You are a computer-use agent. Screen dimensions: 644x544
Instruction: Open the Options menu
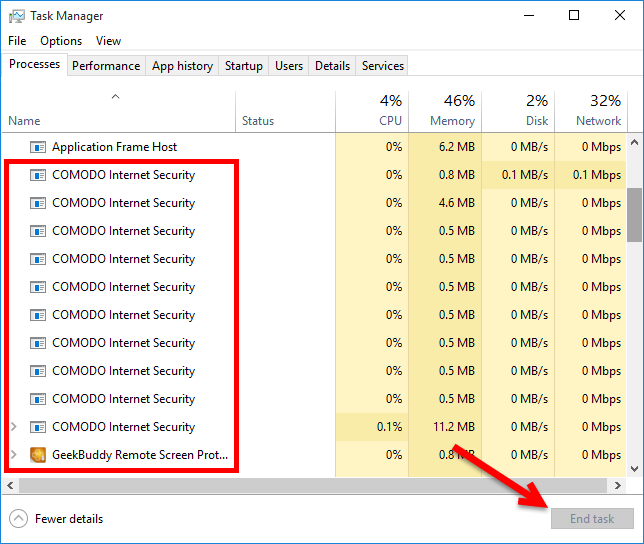[x=61, y=41]
